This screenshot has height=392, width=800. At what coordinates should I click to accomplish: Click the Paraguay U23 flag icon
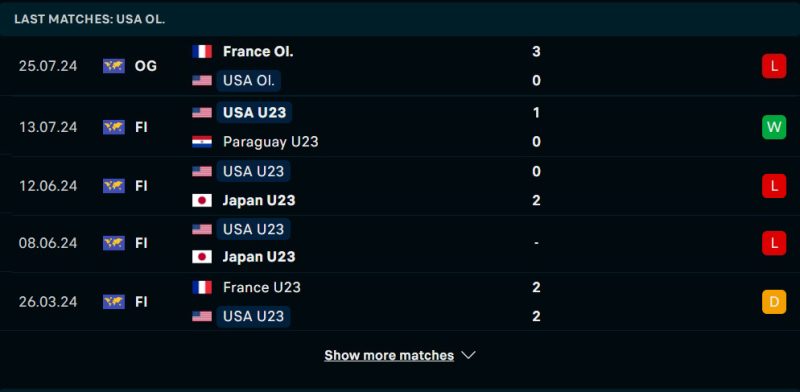202,141
